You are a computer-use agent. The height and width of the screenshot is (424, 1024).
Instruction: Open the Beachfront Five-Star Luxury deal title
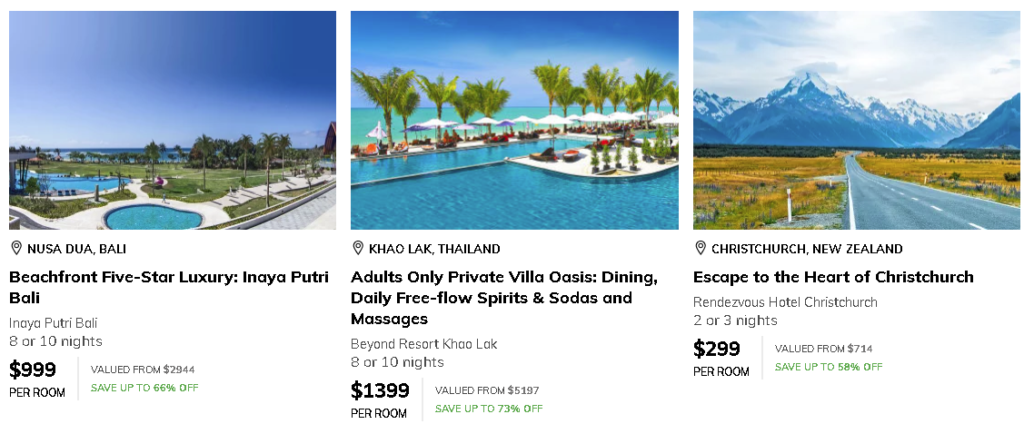tap(168, 287)
